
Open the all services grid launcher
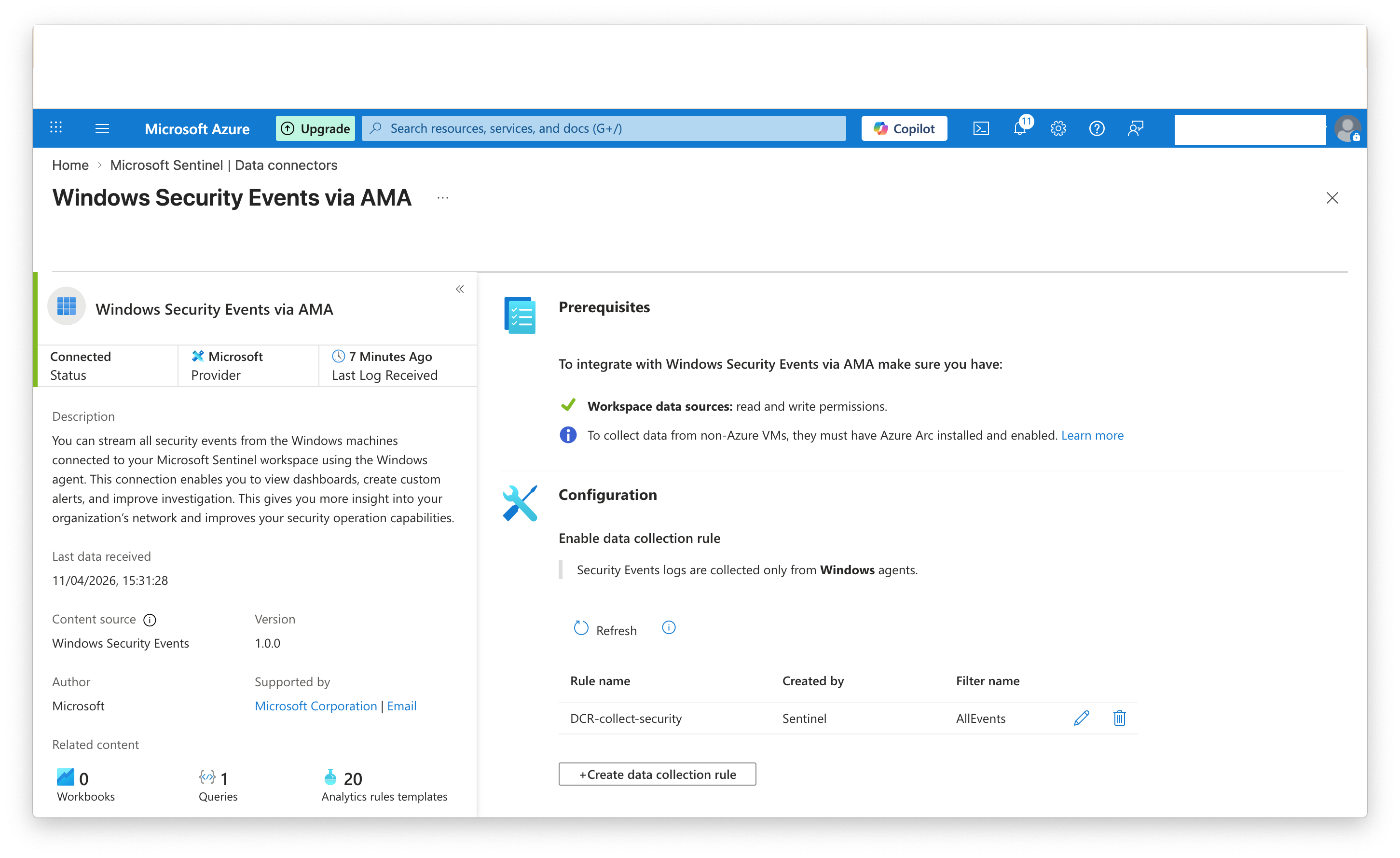click(55, 128)
